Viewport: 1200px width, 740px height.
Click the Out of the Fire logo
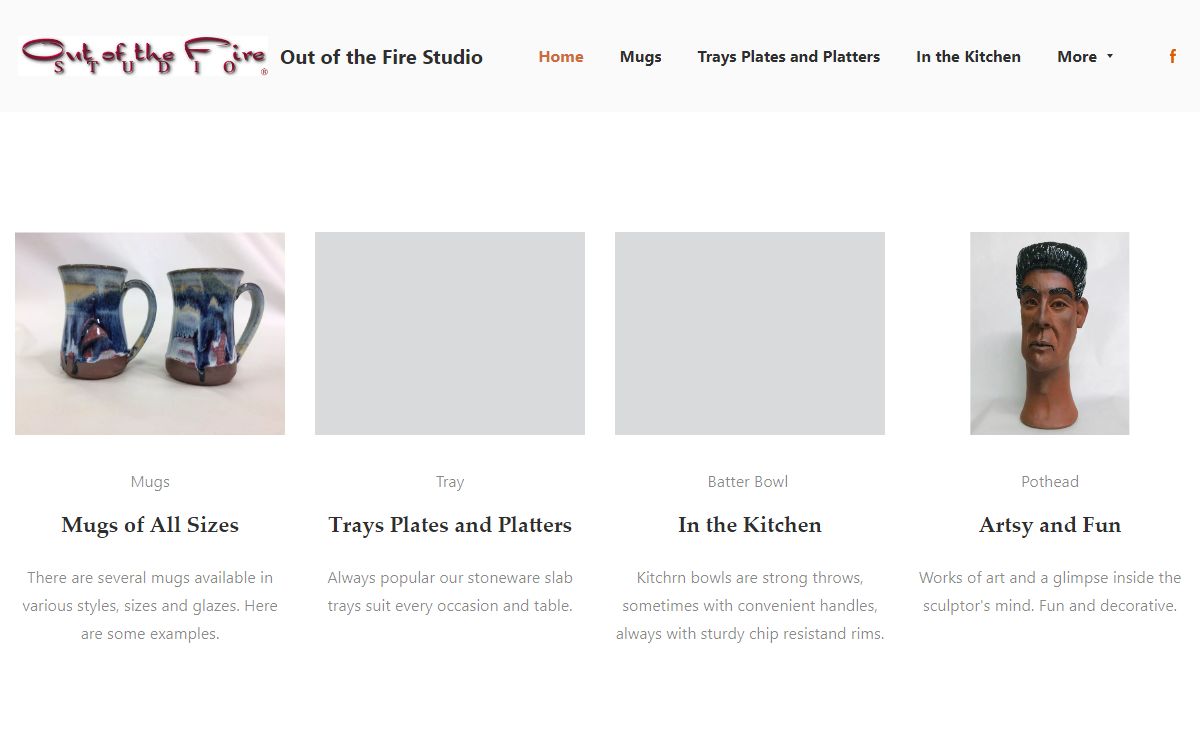[144, 56]
